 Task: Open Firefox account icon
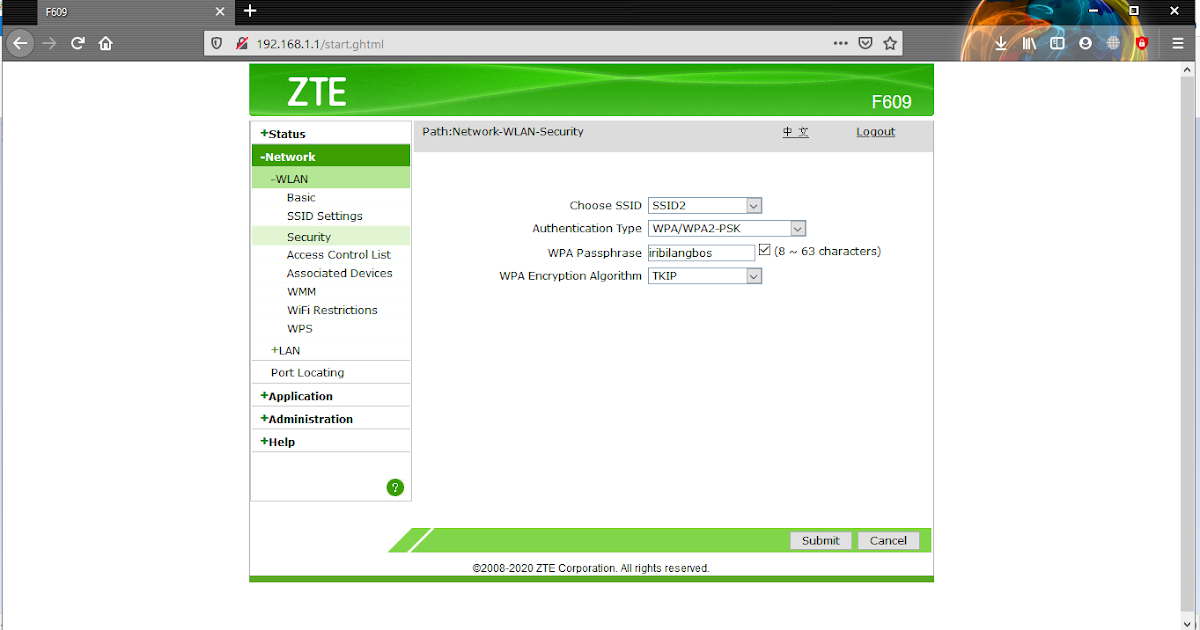pyautogui.click(x=1085, y=43)
